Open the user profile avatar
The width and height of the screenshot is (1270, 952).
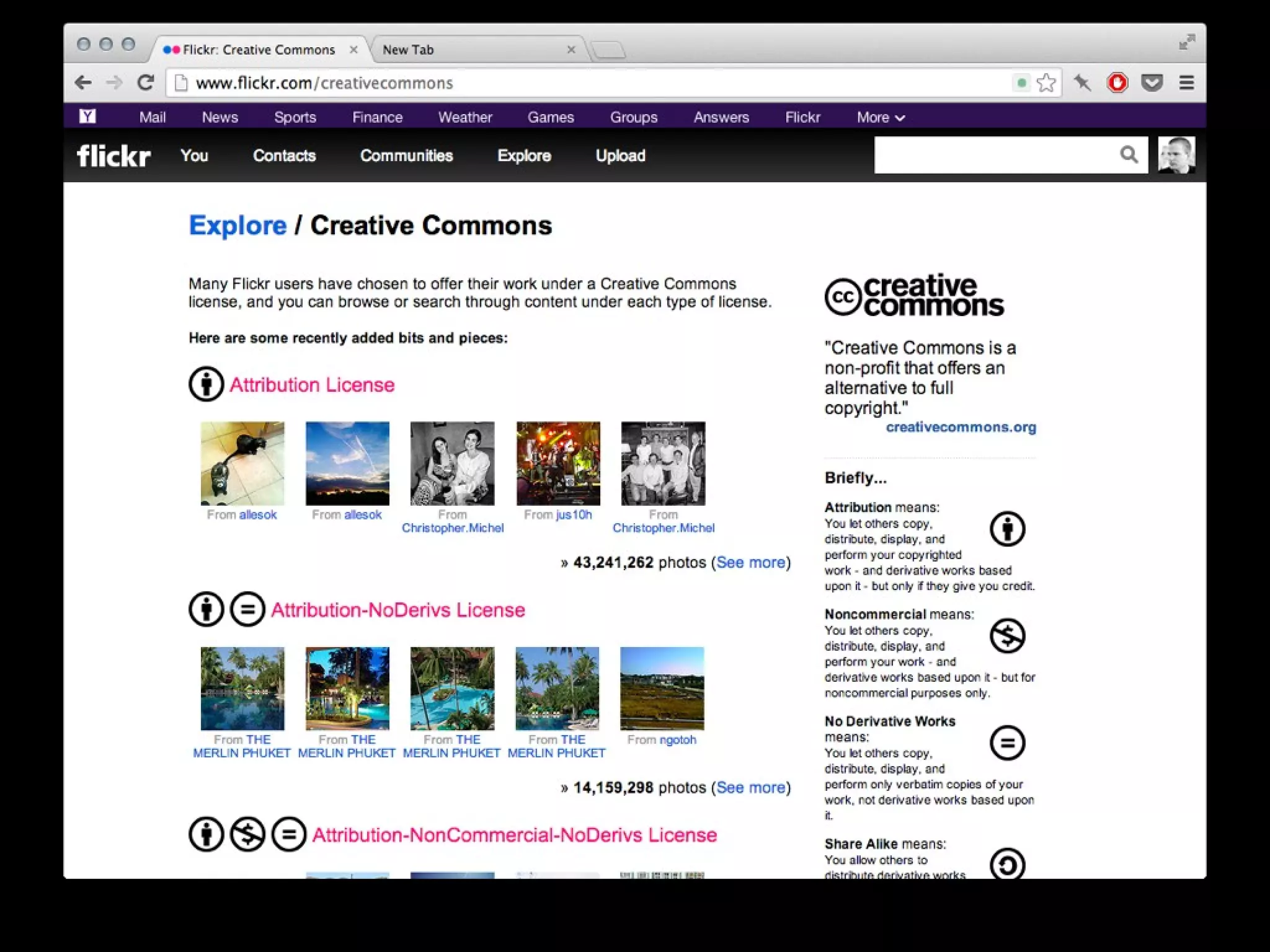pyautogui.click(x=1176, y=155)
